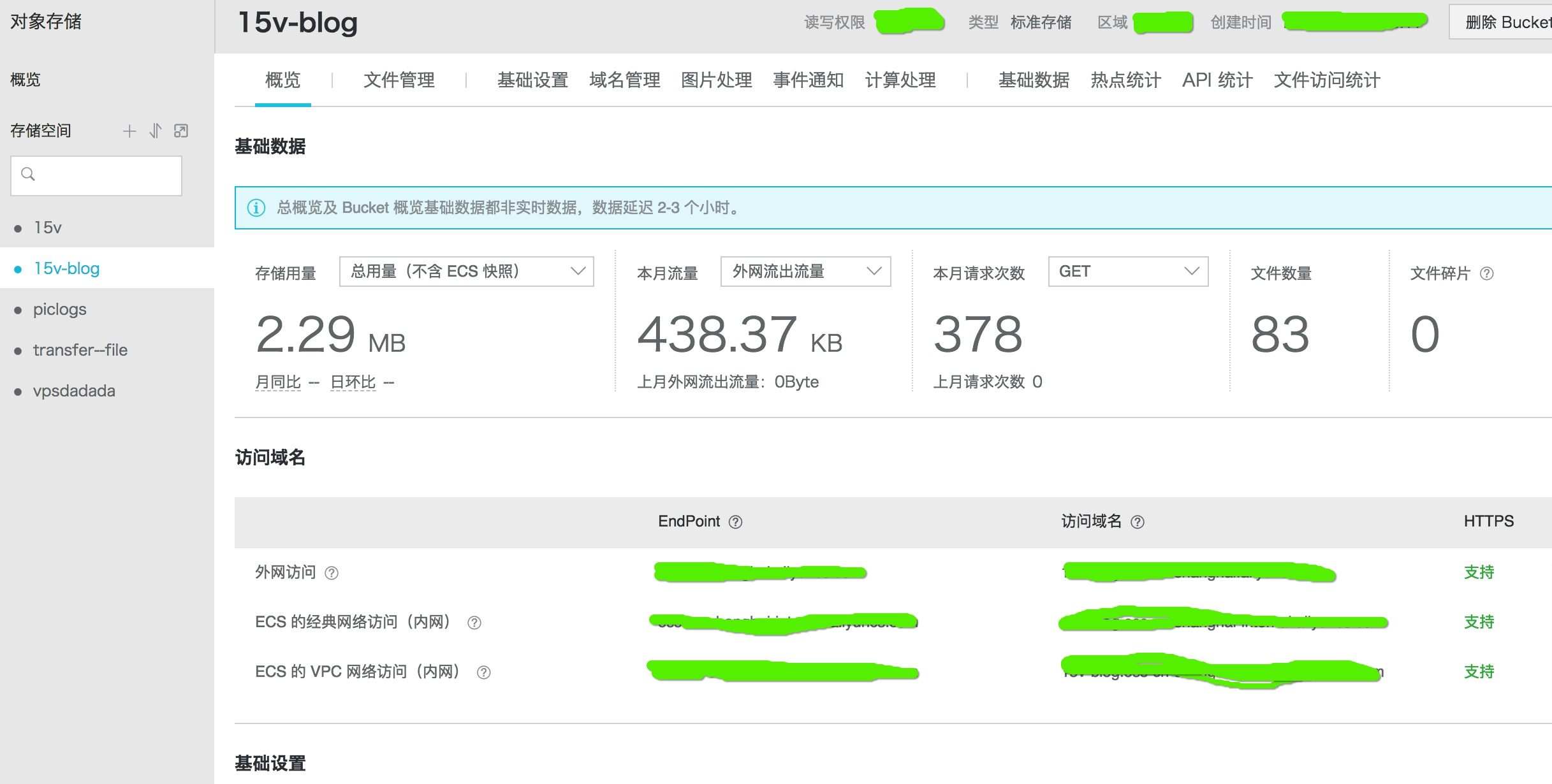Click the expand window icon beside 存储空间

click(181, 131)
